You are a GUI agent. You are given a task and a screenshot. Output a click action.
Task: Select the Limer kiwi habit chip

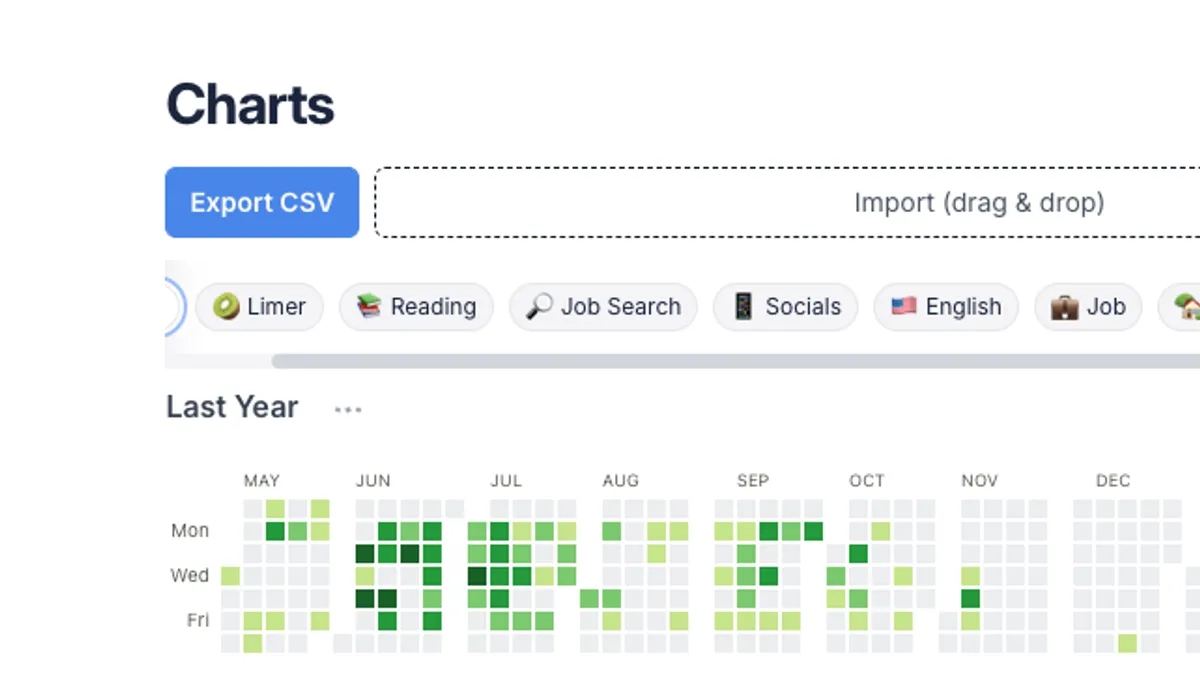[259, 307]
